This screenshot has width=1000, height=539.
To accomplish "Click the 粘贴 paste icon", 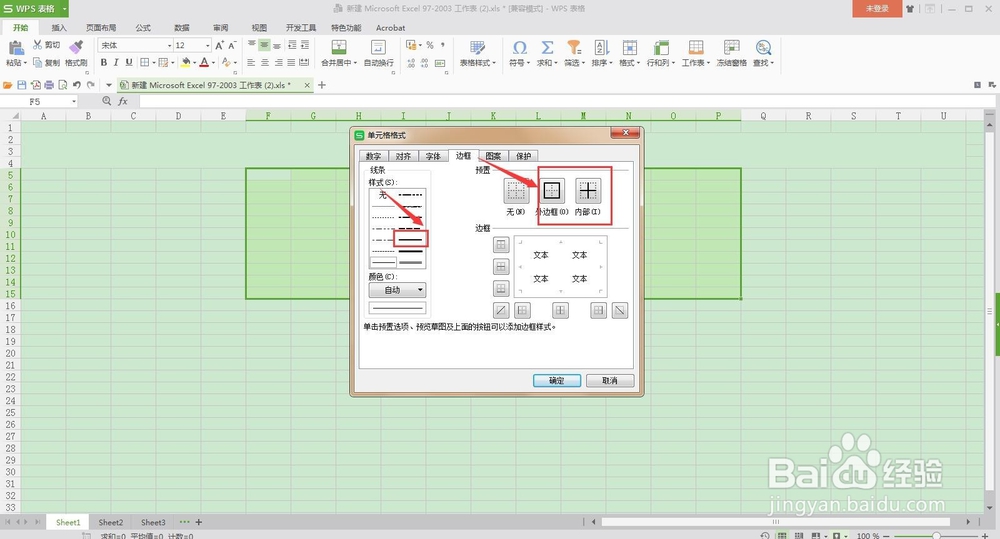I will (x=15, y=47).
